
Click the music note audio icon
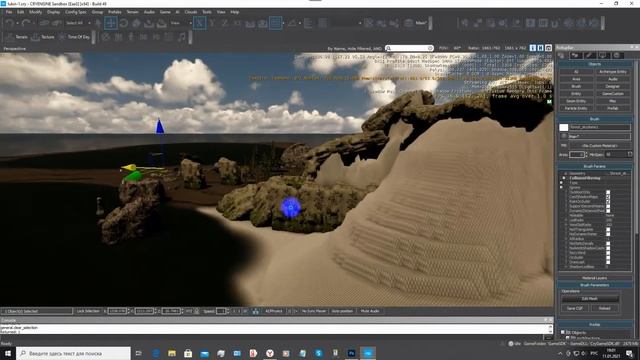[182, 37]
